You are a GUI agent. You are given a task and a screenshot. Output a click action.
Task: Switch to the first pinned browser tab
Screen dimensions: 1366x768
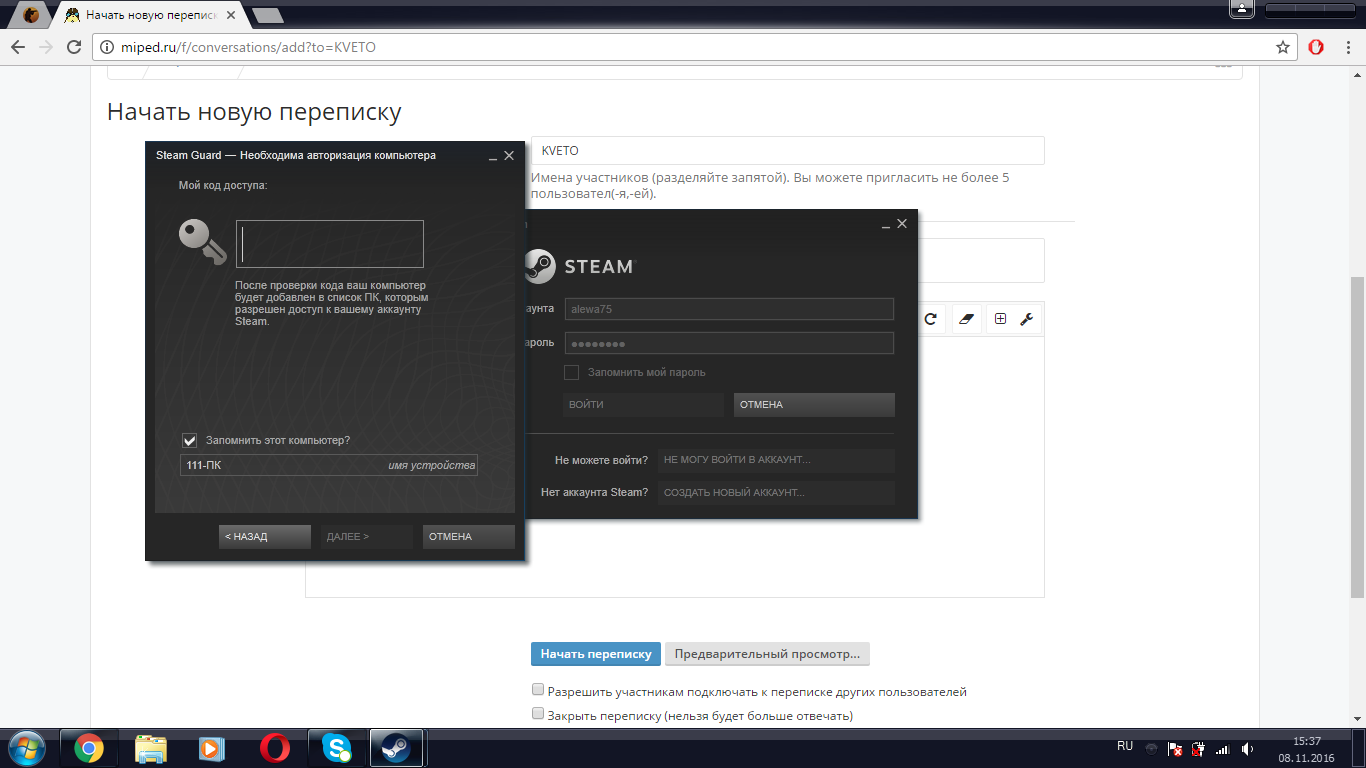pos(32,15)
